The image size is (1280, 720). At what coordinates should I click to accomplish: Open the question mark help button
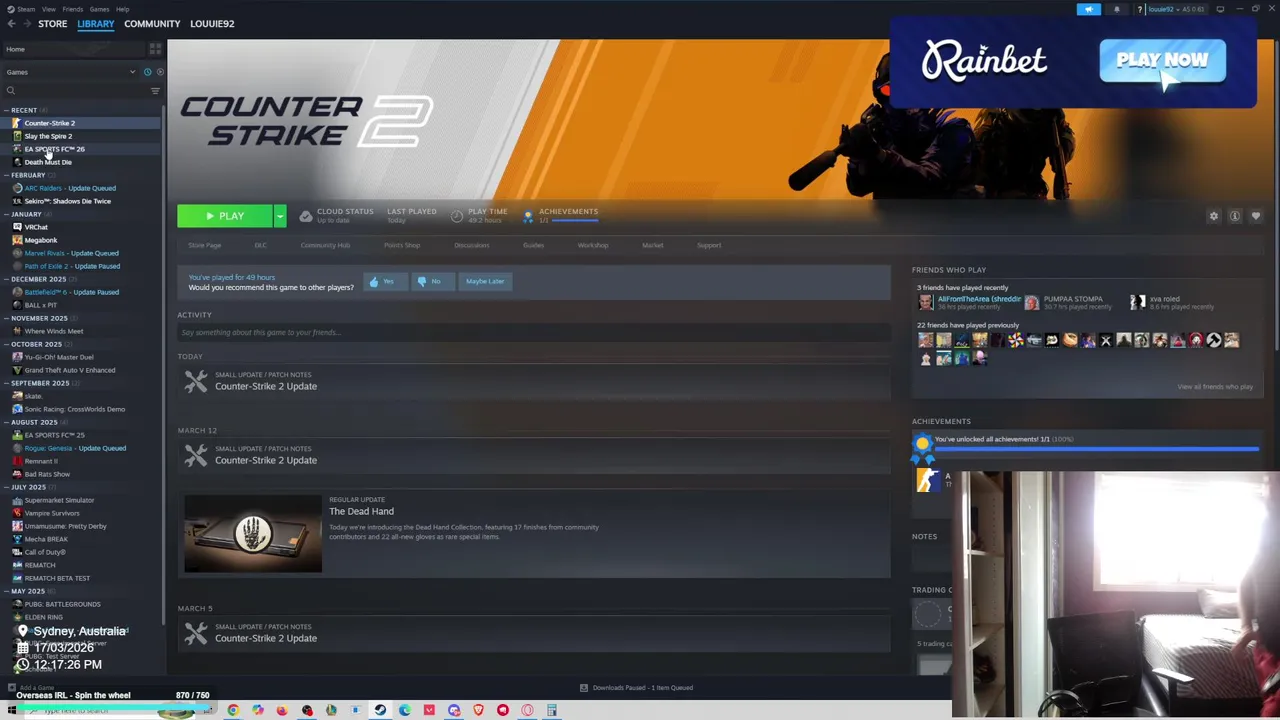point(1139,9)
